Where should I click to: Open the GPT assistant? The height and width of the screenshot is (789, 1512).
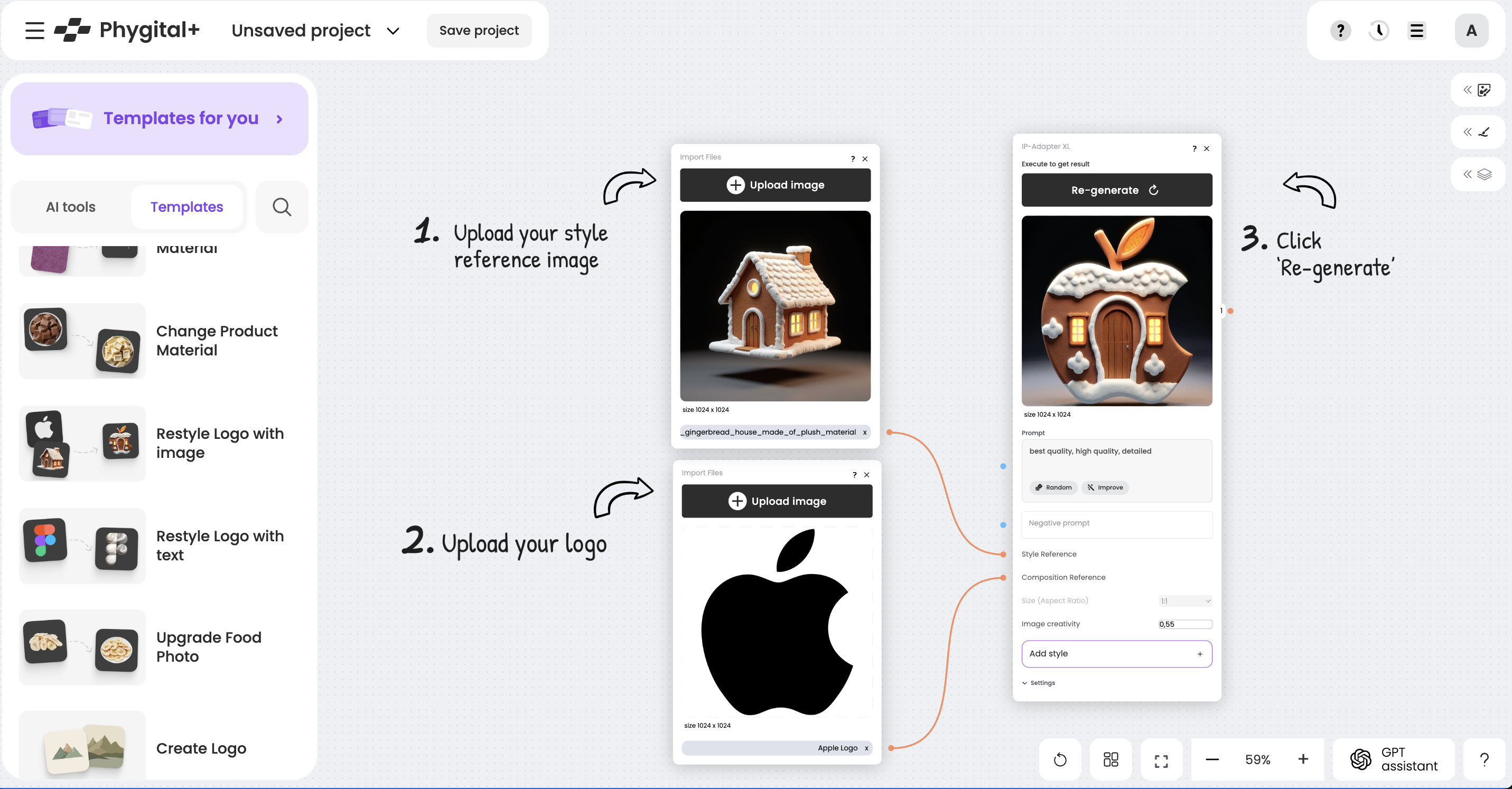1394,759
